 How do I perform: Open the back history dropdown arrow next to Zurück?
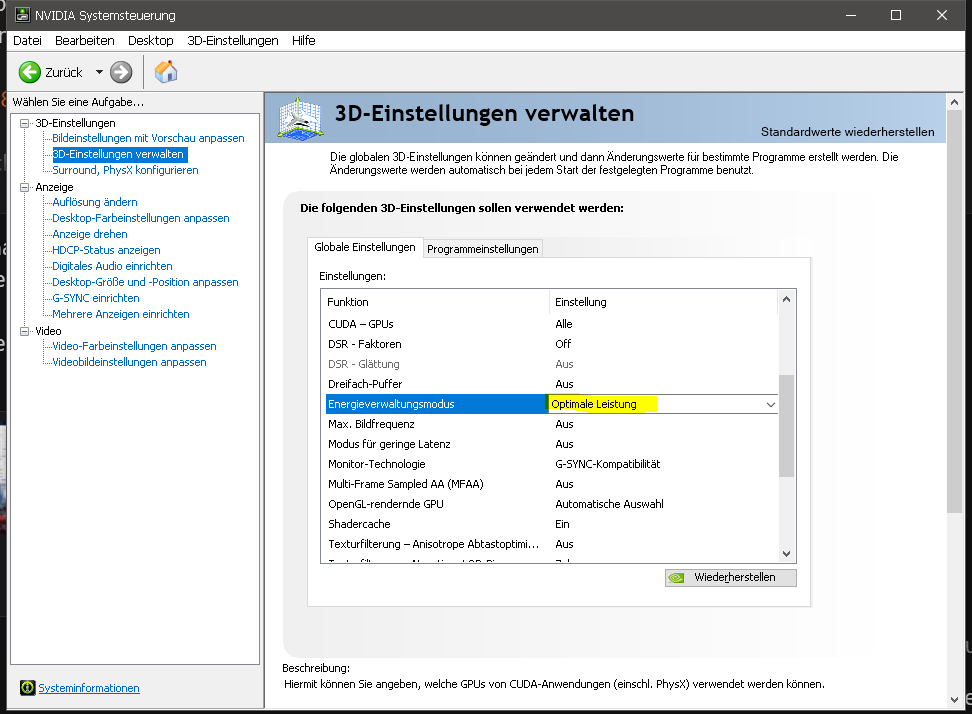(x=99, y=73)
